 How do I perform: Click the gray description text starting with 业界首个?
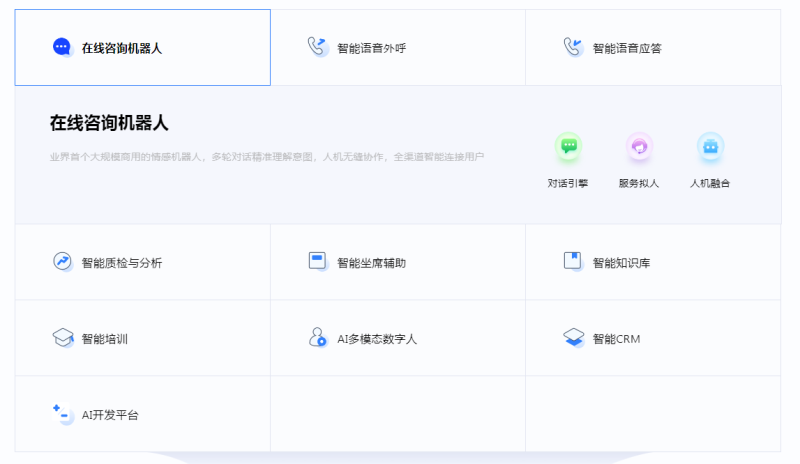coord(267,157)
